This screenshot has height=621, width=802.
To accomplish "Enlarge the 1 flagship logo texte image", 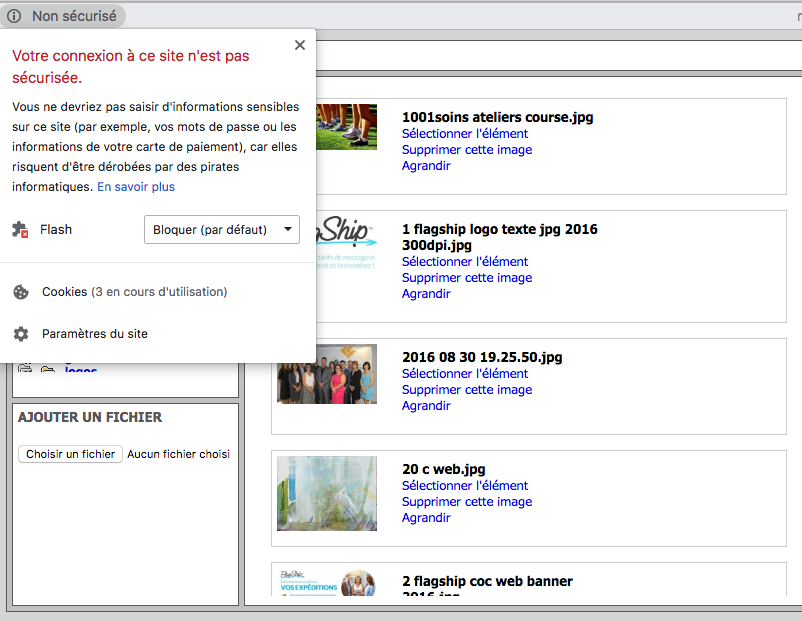I will tap(426, 294).
